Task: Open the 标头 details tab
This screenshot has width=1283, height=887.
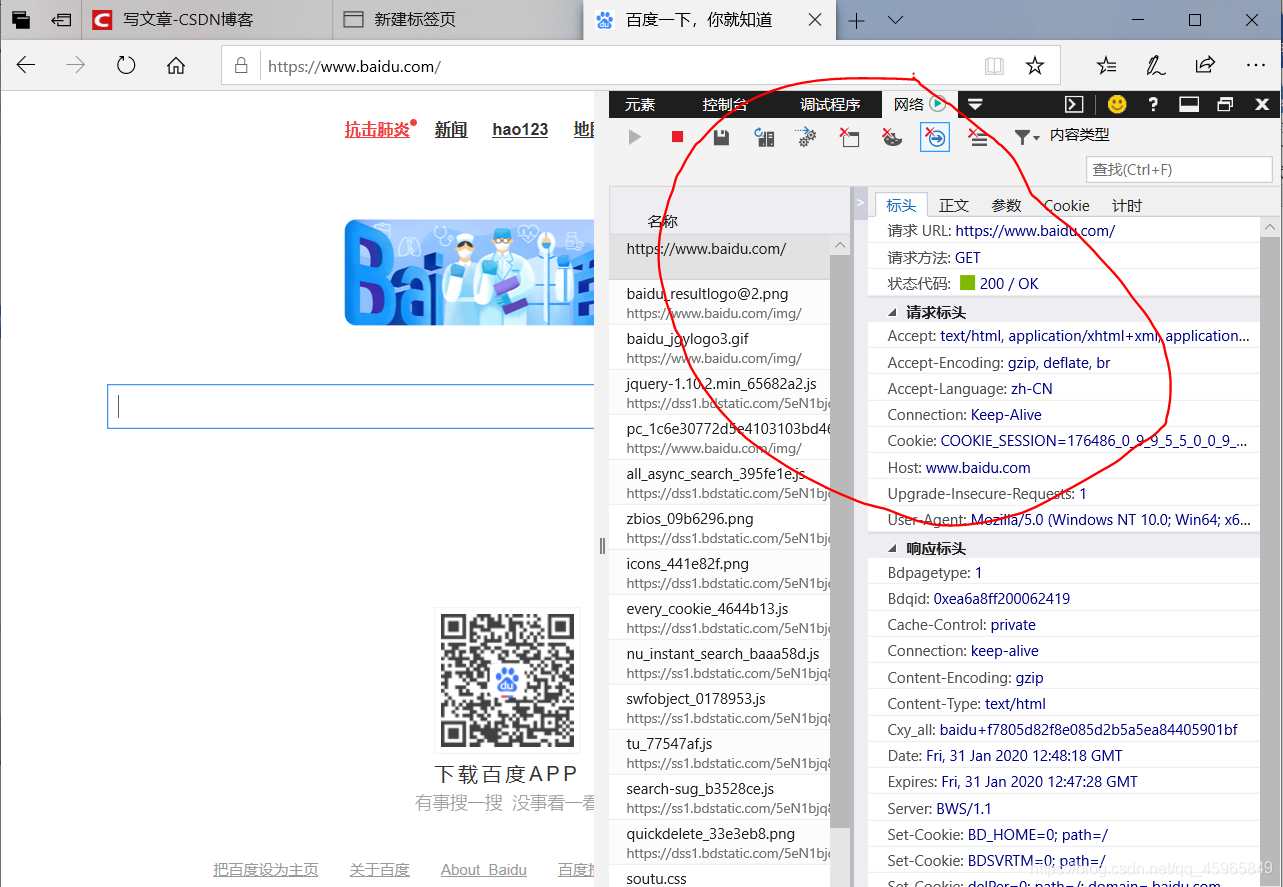Action: 901,205
